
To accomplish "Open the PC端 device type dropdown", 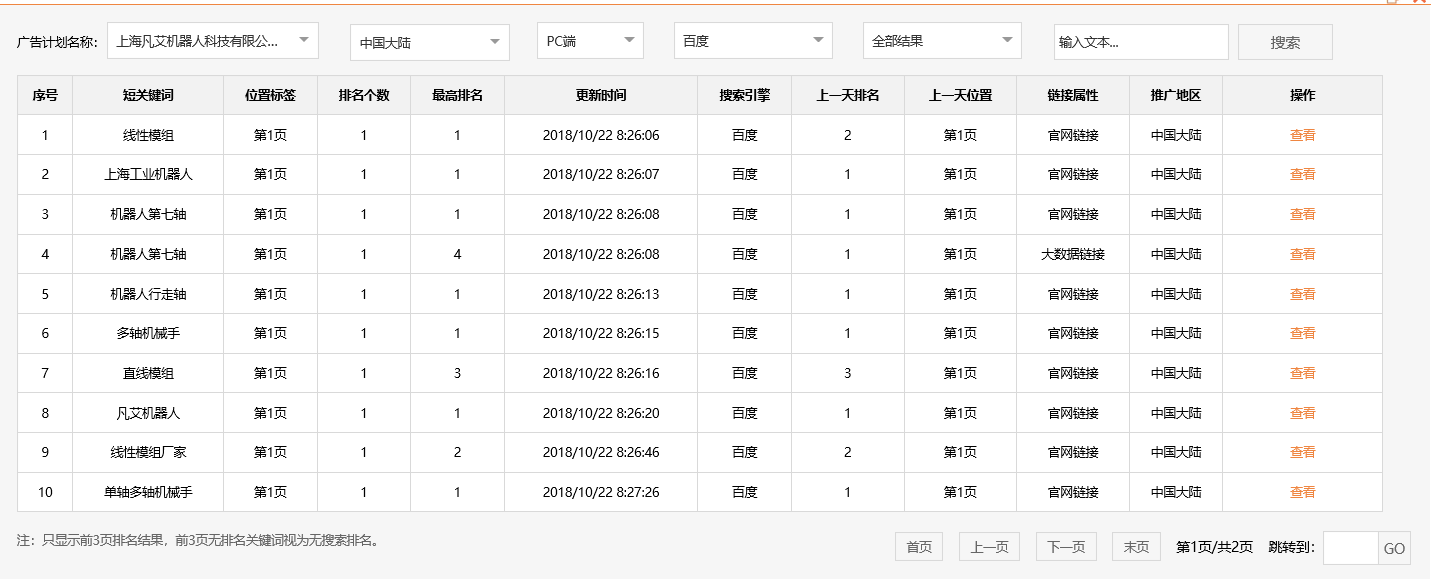I will (x=589, y=40).
